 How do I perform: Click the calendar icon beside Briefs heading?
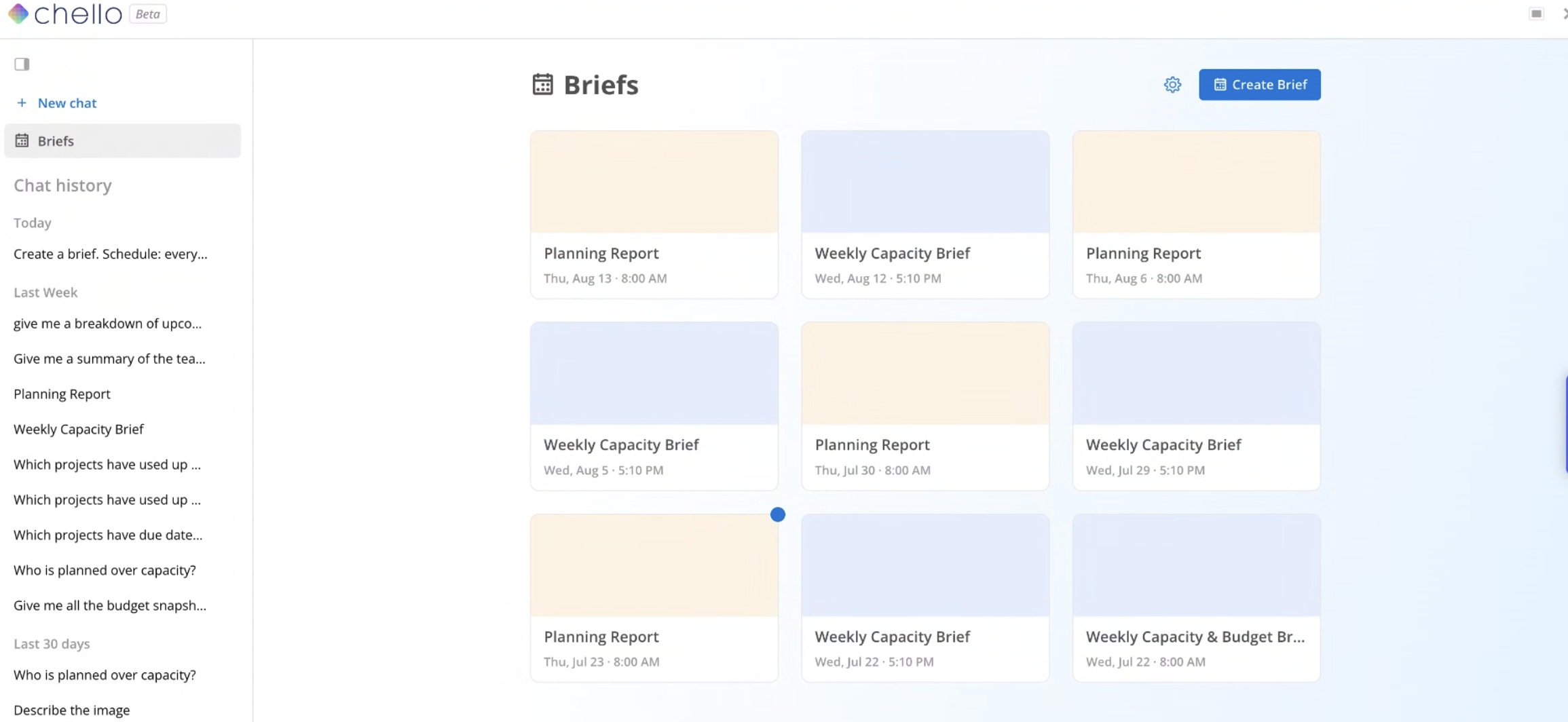point(542,84)
